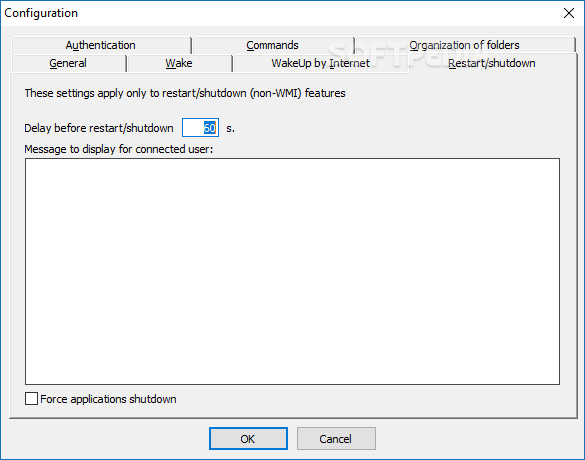Close the Configuration window
The image size is (585, 460).
tap(569, 13)
